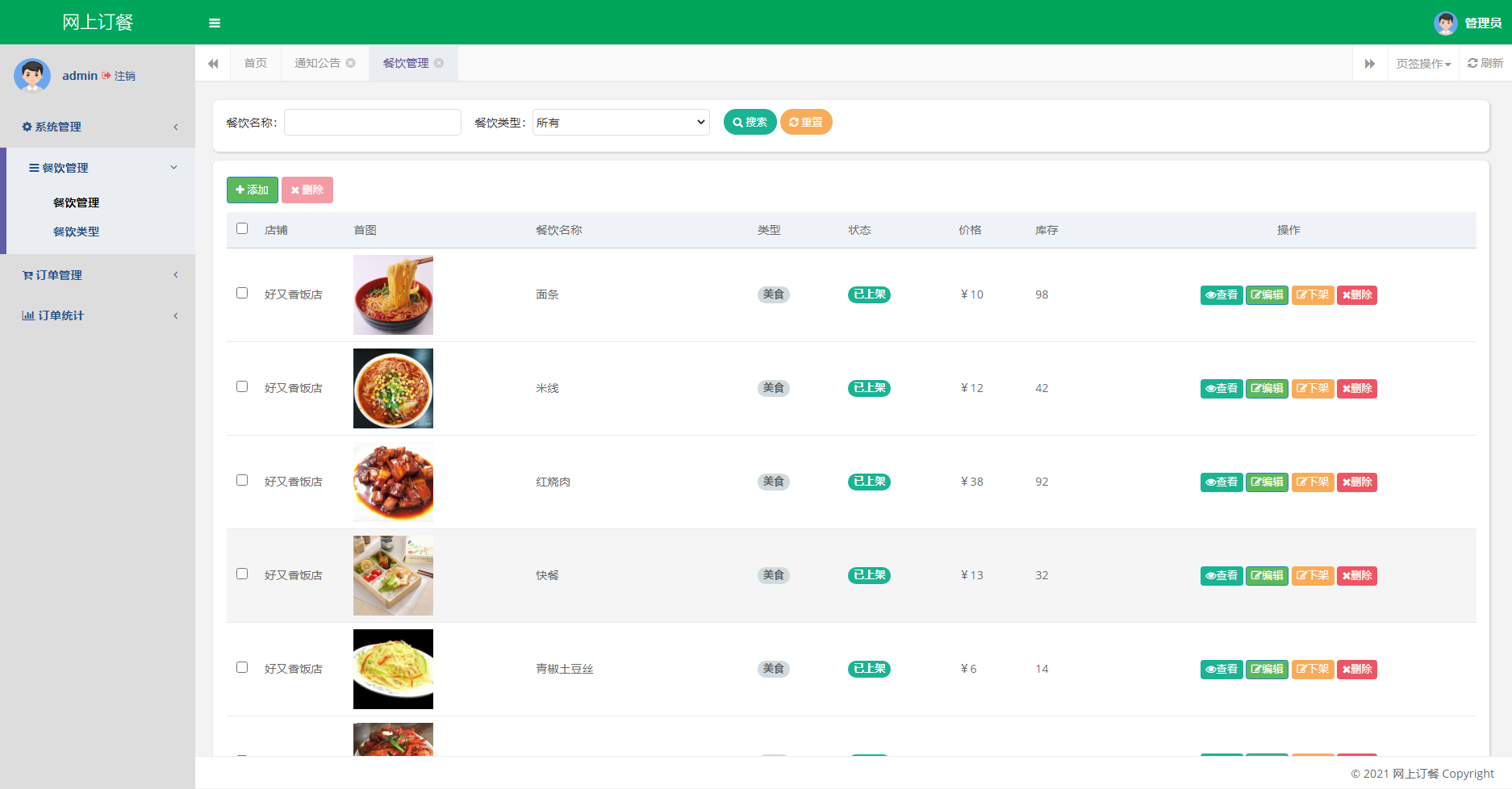The image size is (1512, 789).
Task: Click the orange 重置 button
Action: 806,122
